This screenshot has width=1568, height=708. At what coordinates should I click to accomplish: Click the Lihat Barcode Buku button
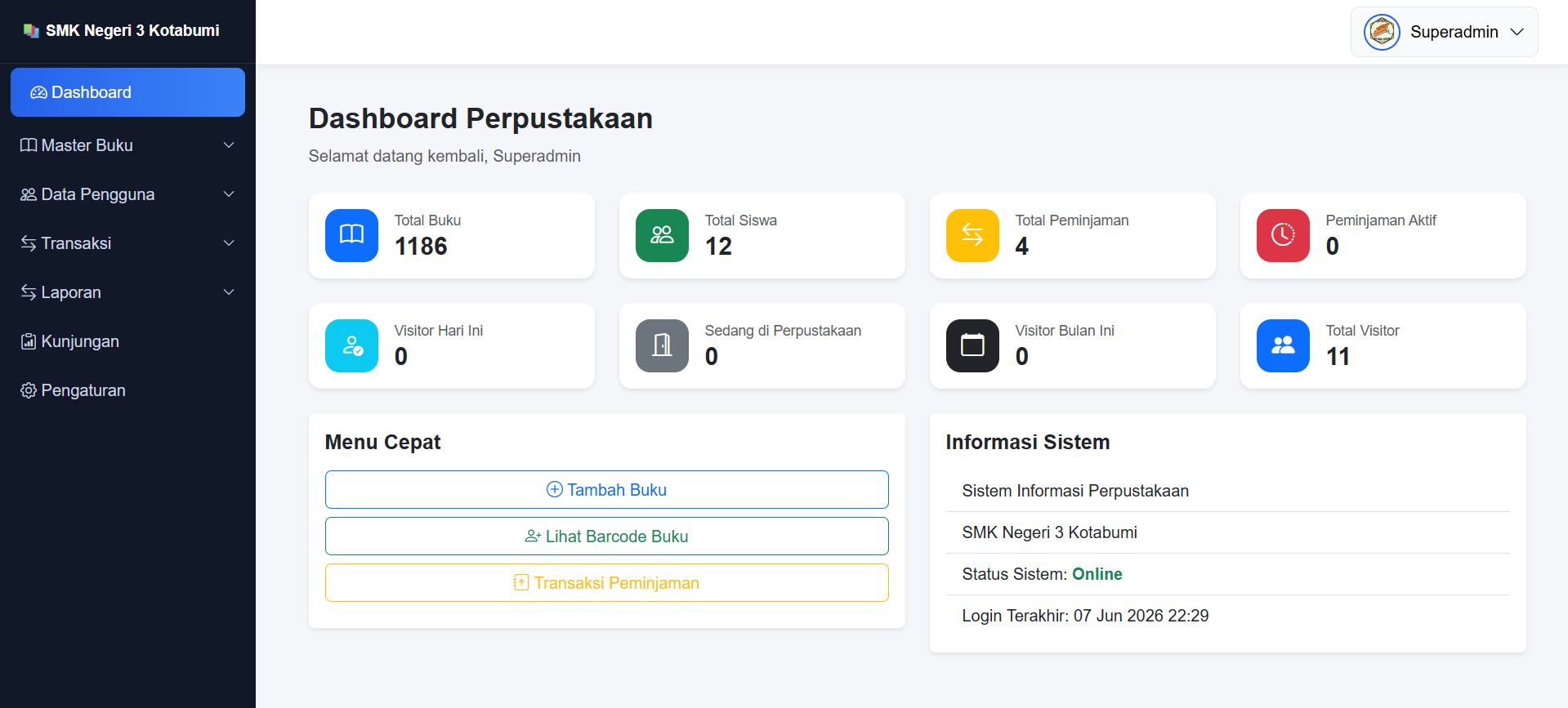tap(606, 536)
